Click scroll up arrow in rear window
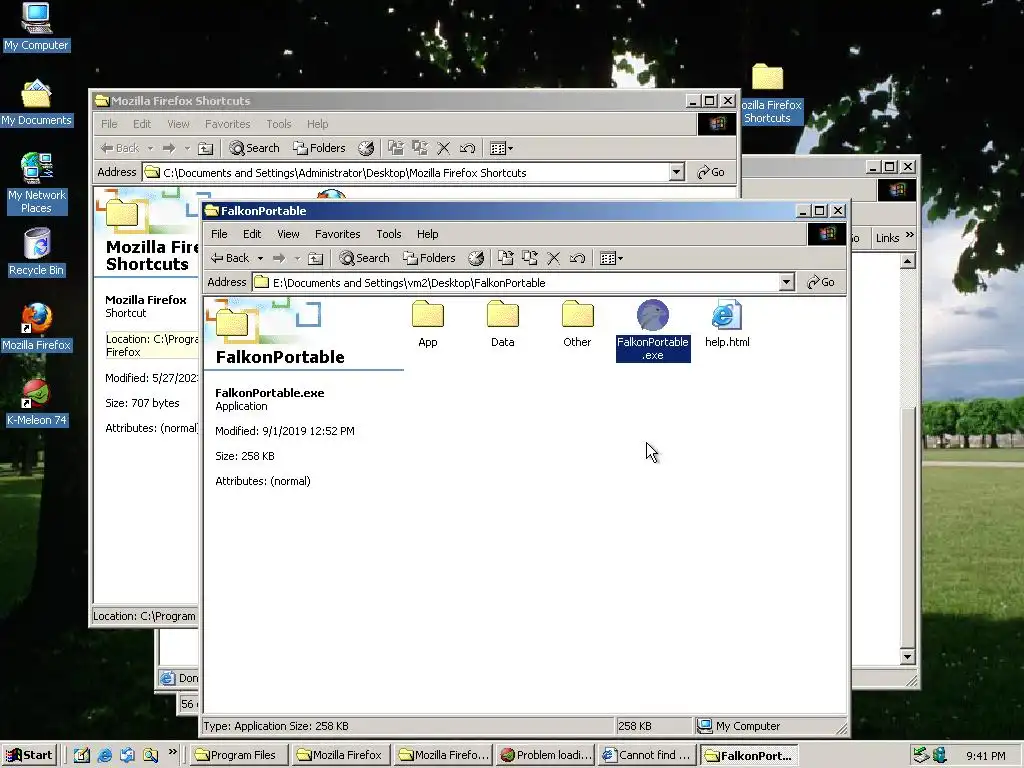The height and width of the screenshot is (768, 1024). point(907,261)
